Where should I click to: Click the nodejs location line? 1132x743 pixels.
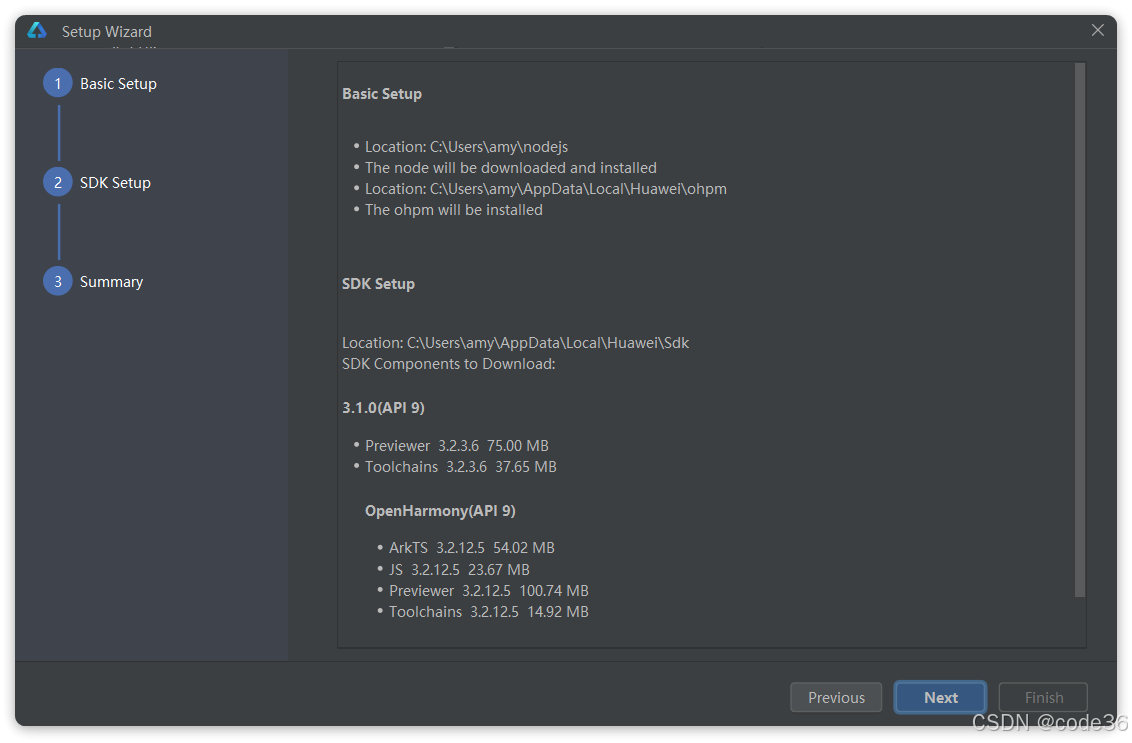coord(466,147)
